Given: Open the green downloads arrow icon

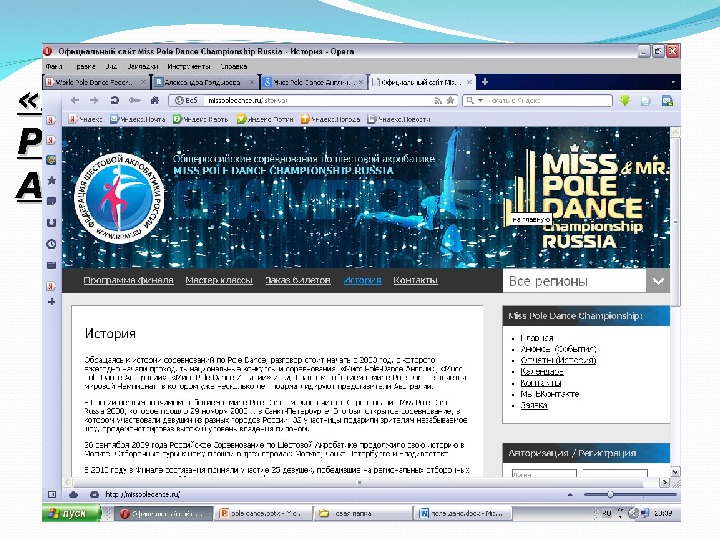Looking at the screenshot, I should point(624,101).
